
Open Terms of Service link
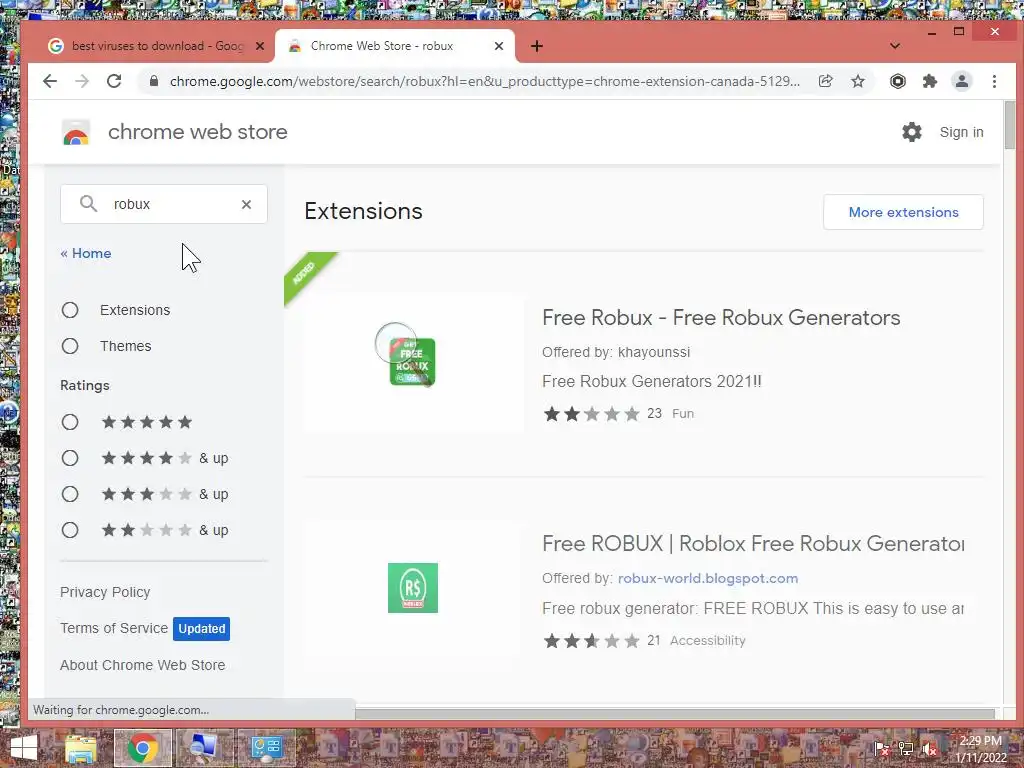point(114,628)
